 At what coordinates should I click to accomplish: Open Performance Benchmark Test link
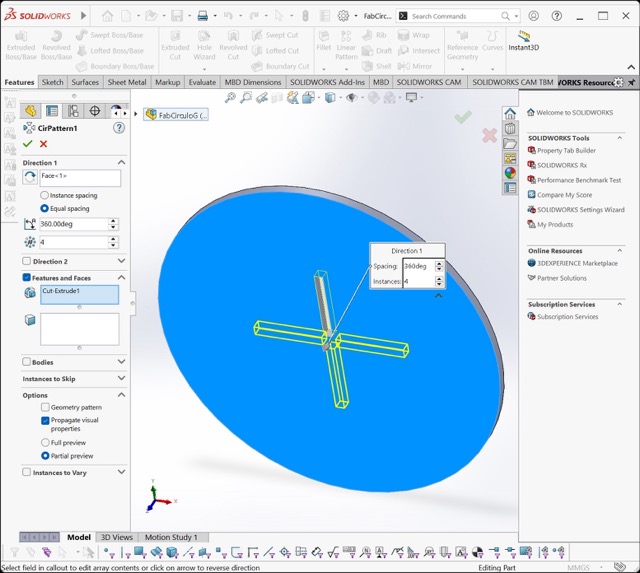point(579,180)
